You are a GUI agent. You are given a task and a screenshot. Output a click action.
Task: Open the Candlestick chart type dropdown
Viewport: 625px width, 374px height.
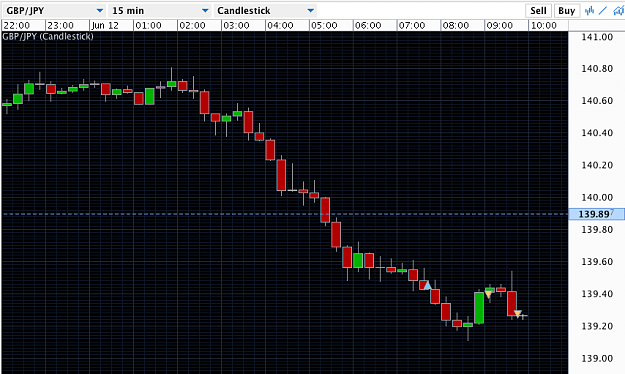[265, 11]
